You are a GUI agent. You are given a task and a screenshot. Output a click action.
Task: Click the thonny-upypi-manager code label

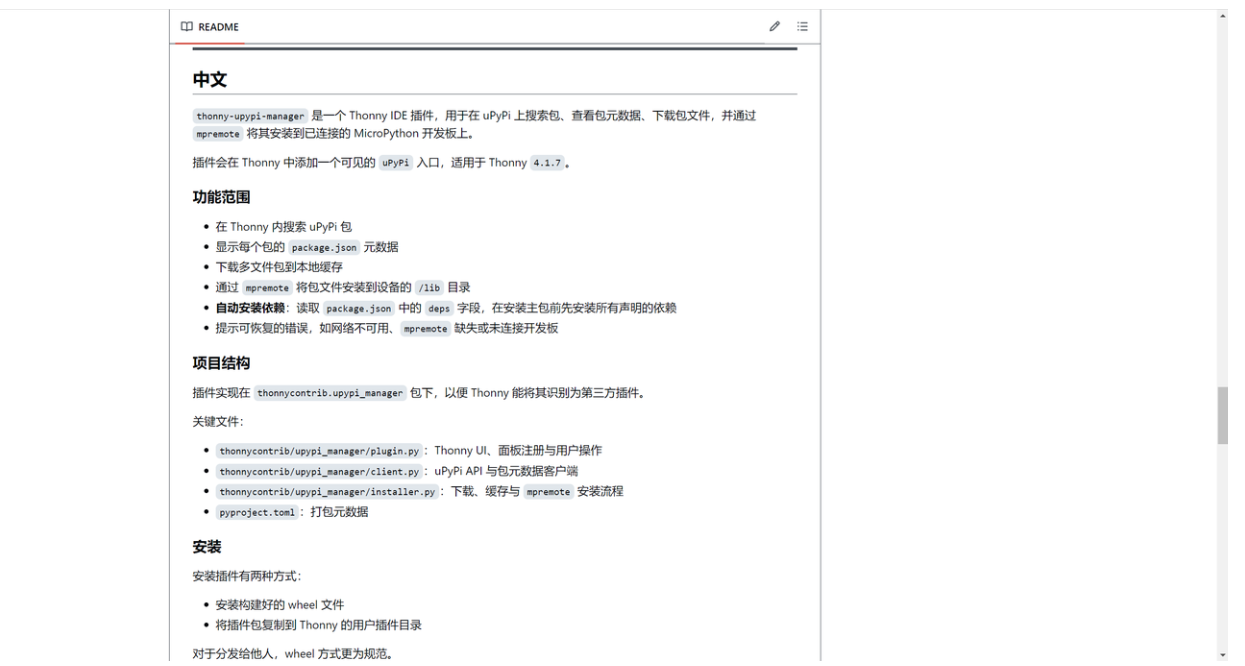250,116
